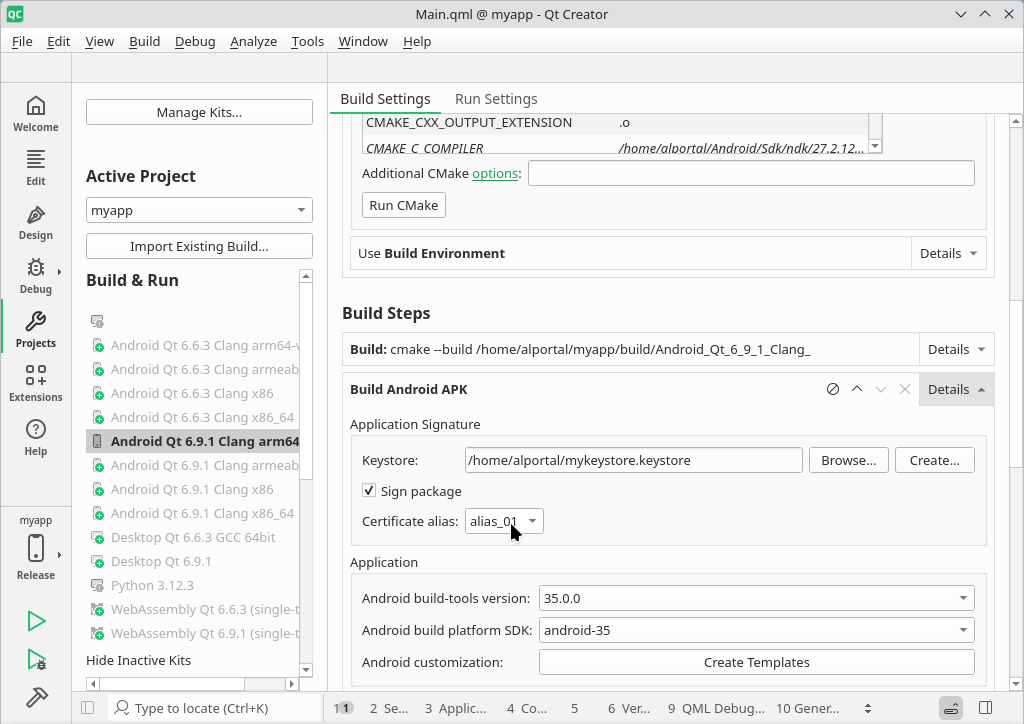The height and width of the screenshot is (724, 1024).
Task: Select the WebAssembly Qt 6.6.3 kit
Action: pyautogui.click(x=193, y=610)
